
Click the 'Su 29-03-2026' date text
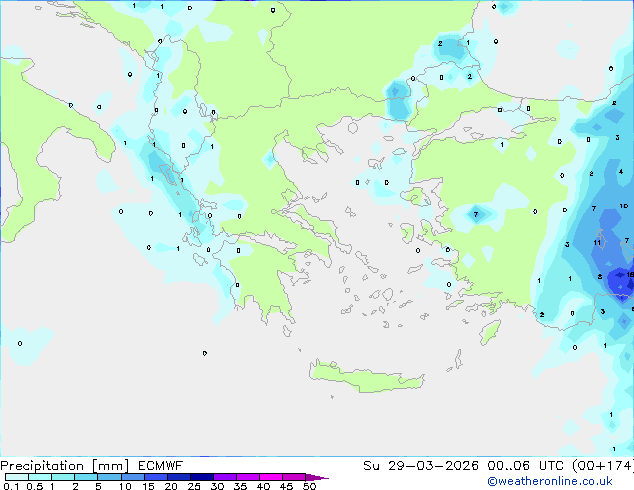[421, 466]
